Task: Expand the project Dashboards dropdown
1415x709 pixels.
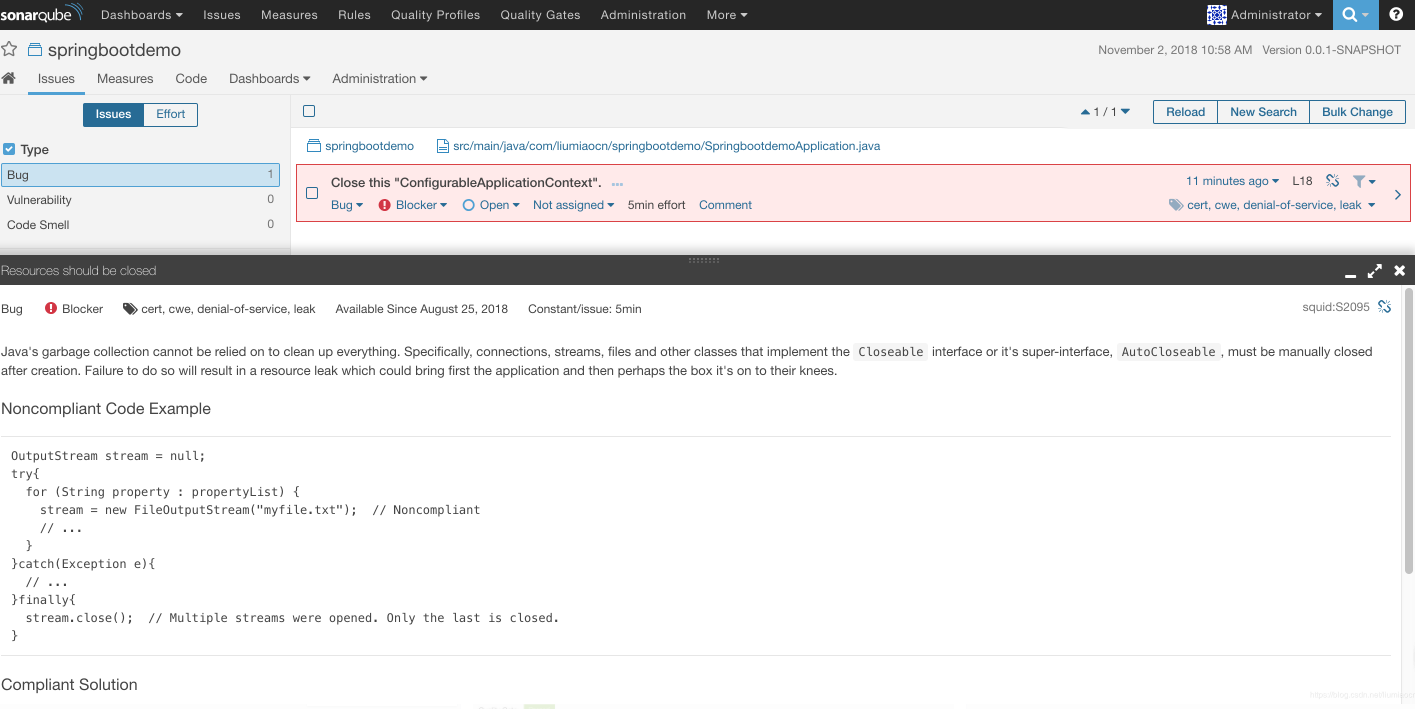Action: (x=269, y=78)
